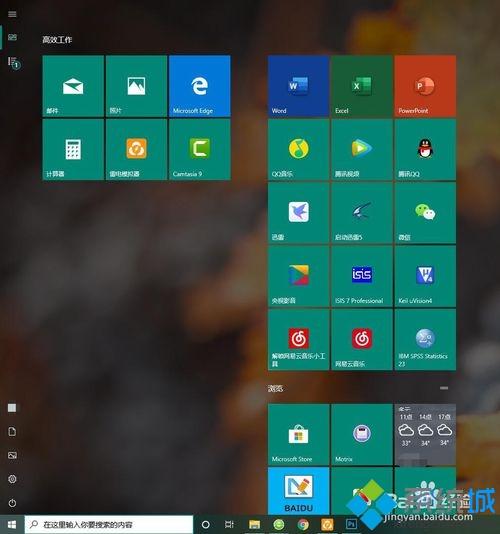Open the 解锁网易云音乐小工具 tile

(299, 339)
